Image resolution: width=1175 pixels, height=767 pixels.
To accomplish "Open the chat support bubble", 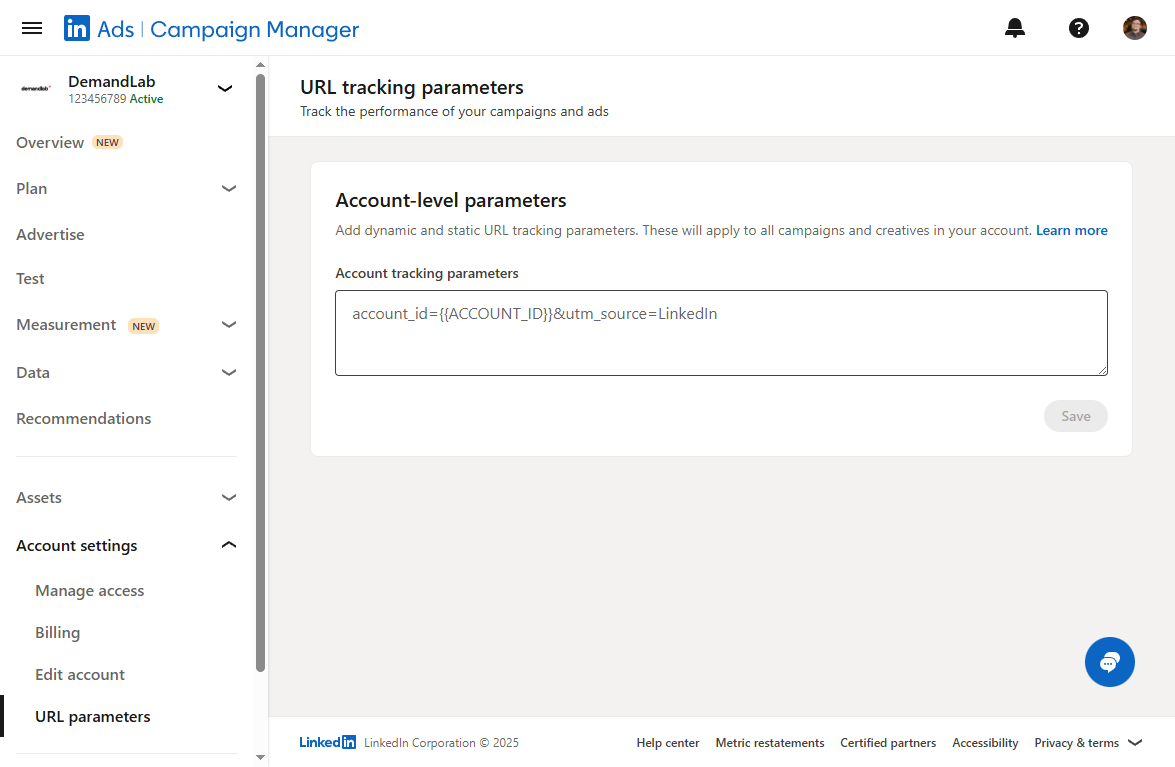I will tap(1110, 662).
